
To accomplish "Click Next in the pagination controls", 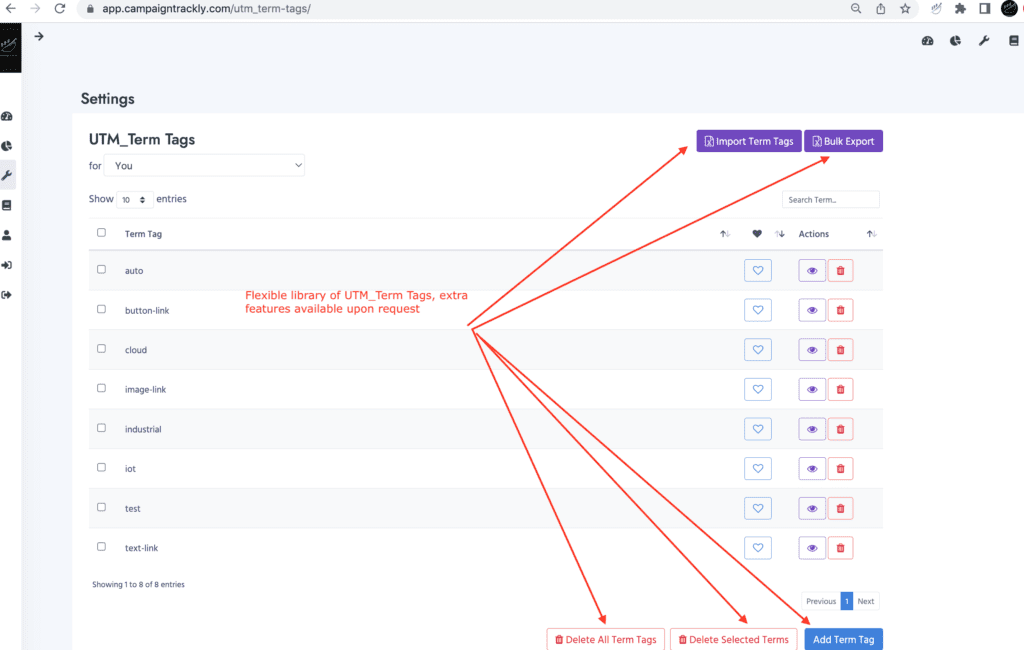I will pyautogui.click(x=866, y=601).
